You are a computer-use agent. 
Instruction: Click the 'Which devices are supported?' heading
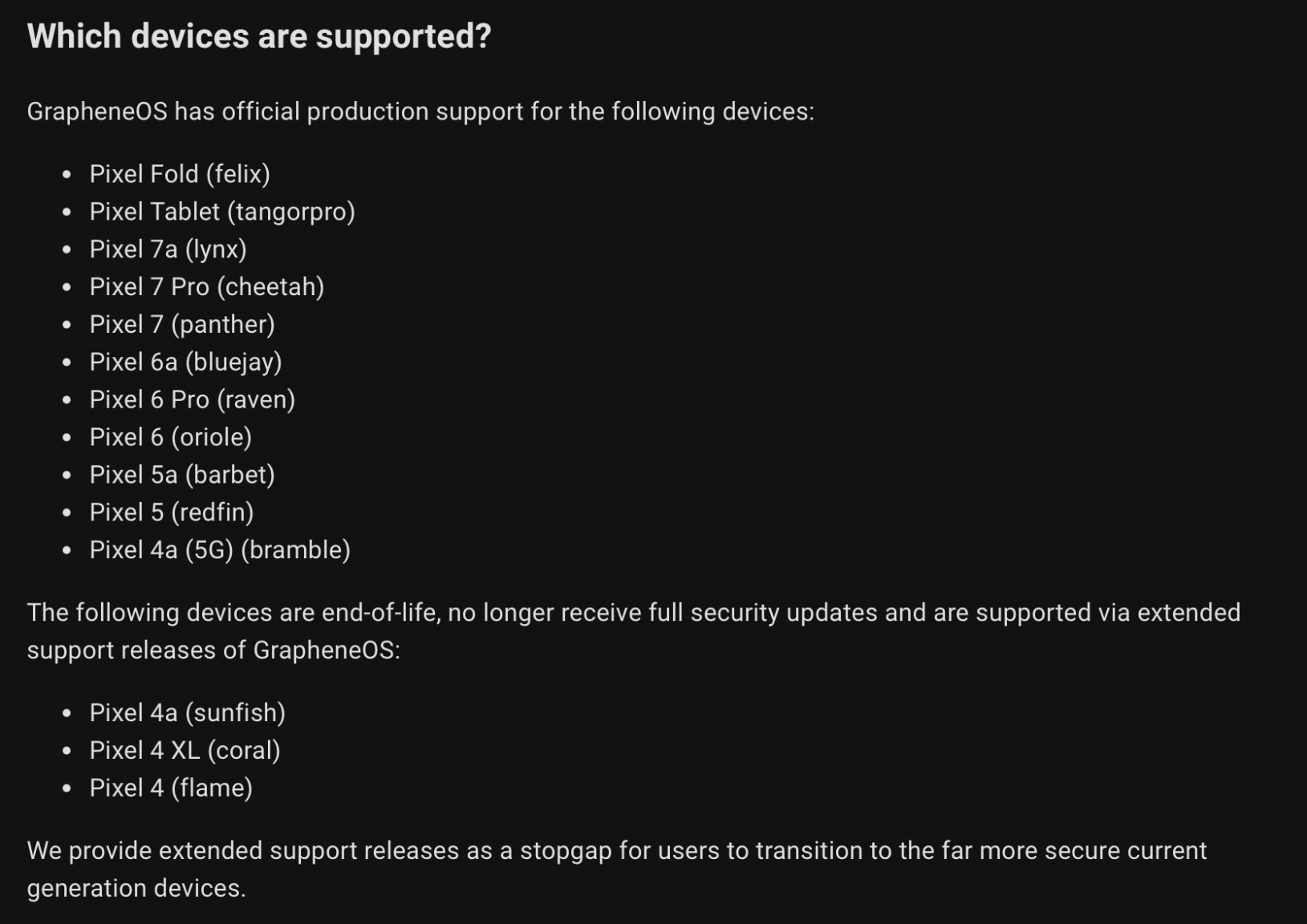tap(258, 37)
